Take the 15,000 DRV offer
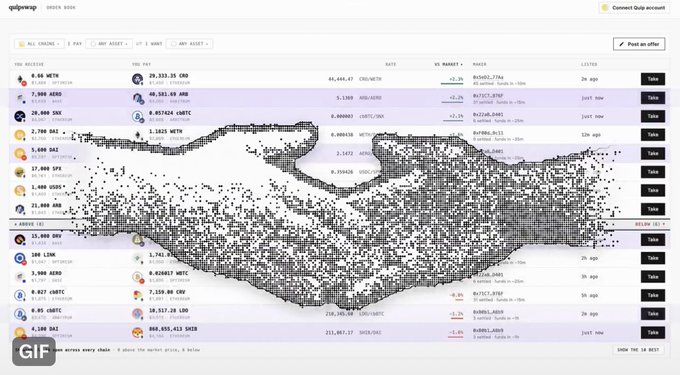 [653, 239]
